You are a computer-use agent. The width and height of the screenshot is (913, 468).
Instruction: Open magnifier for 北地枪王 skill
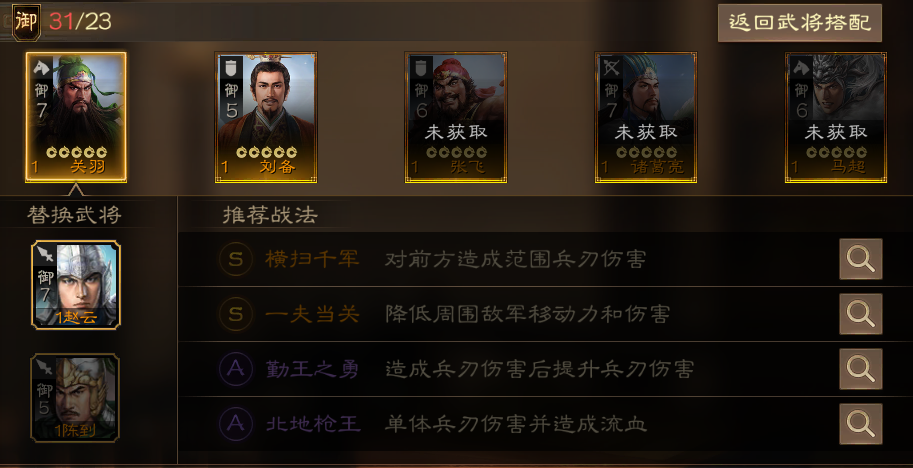pos(861,424)
